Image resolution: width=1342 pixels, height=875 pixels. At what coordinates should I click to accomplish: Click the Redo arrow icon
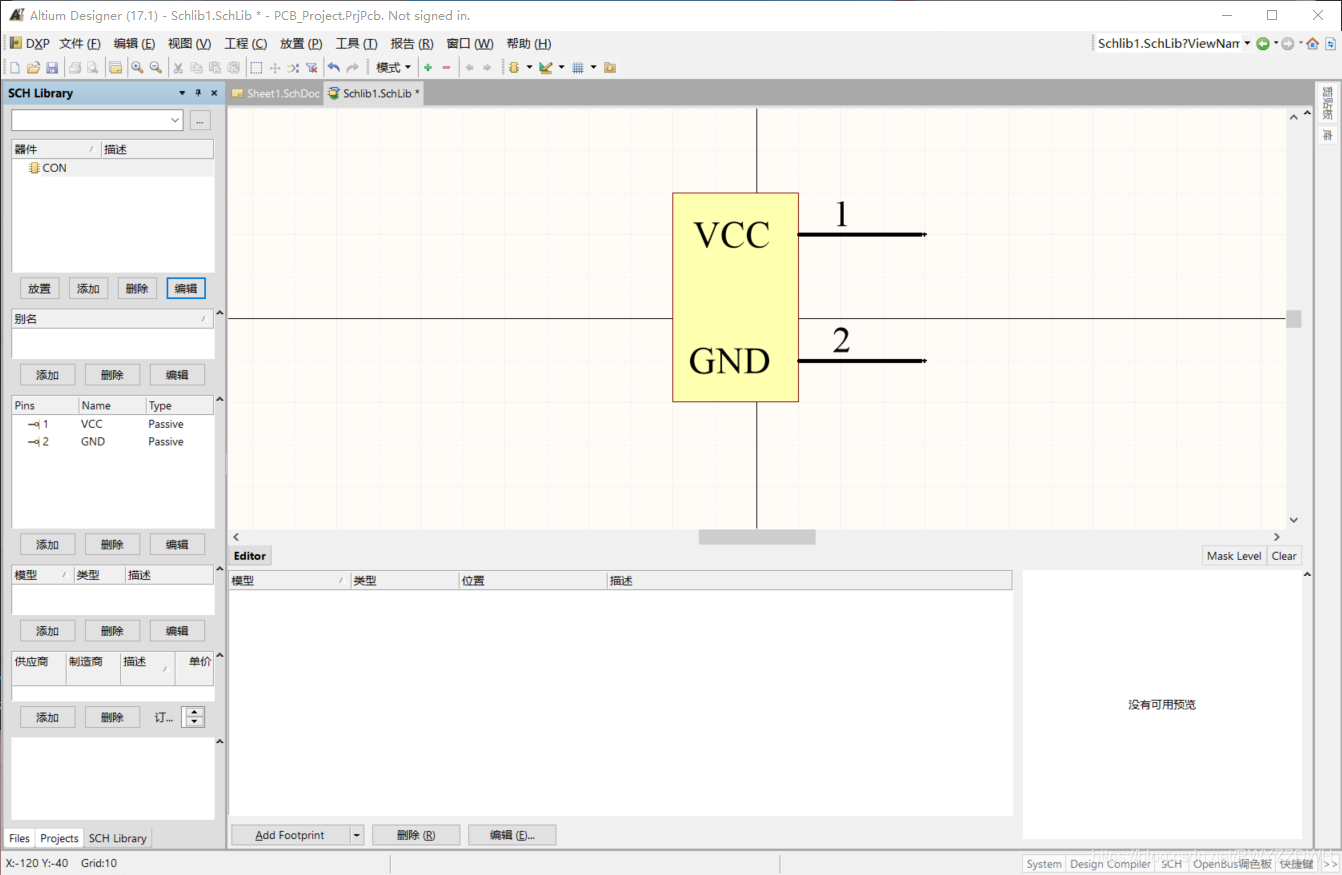pos(352,68)
